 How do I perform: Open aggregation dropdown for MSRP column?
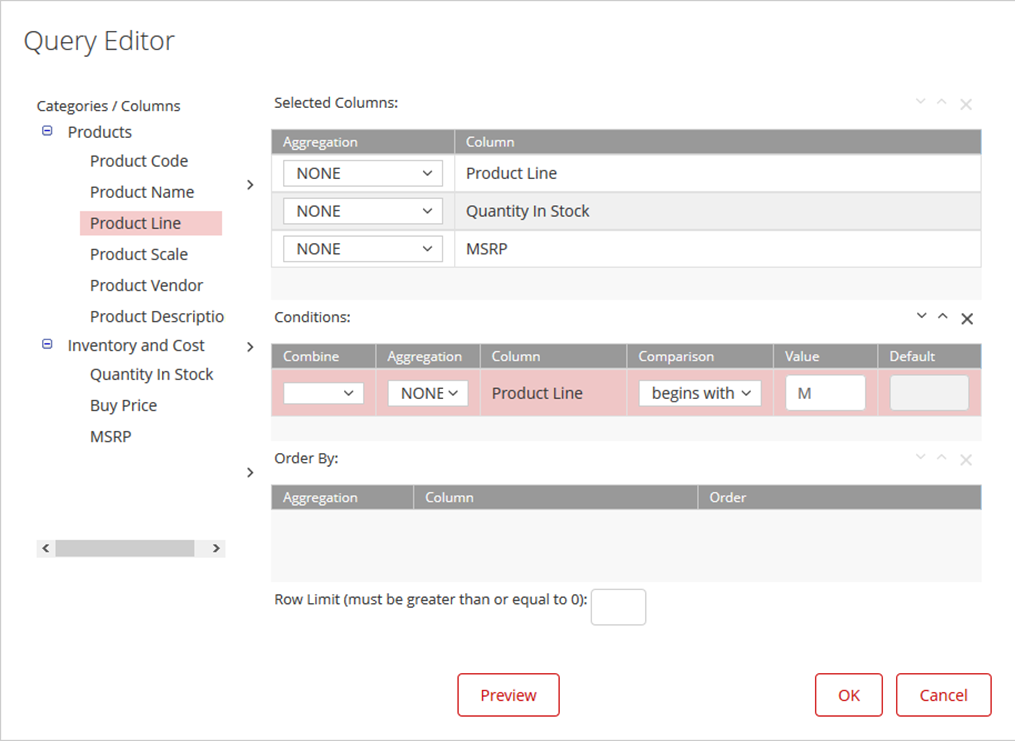(x=363, y=249)
